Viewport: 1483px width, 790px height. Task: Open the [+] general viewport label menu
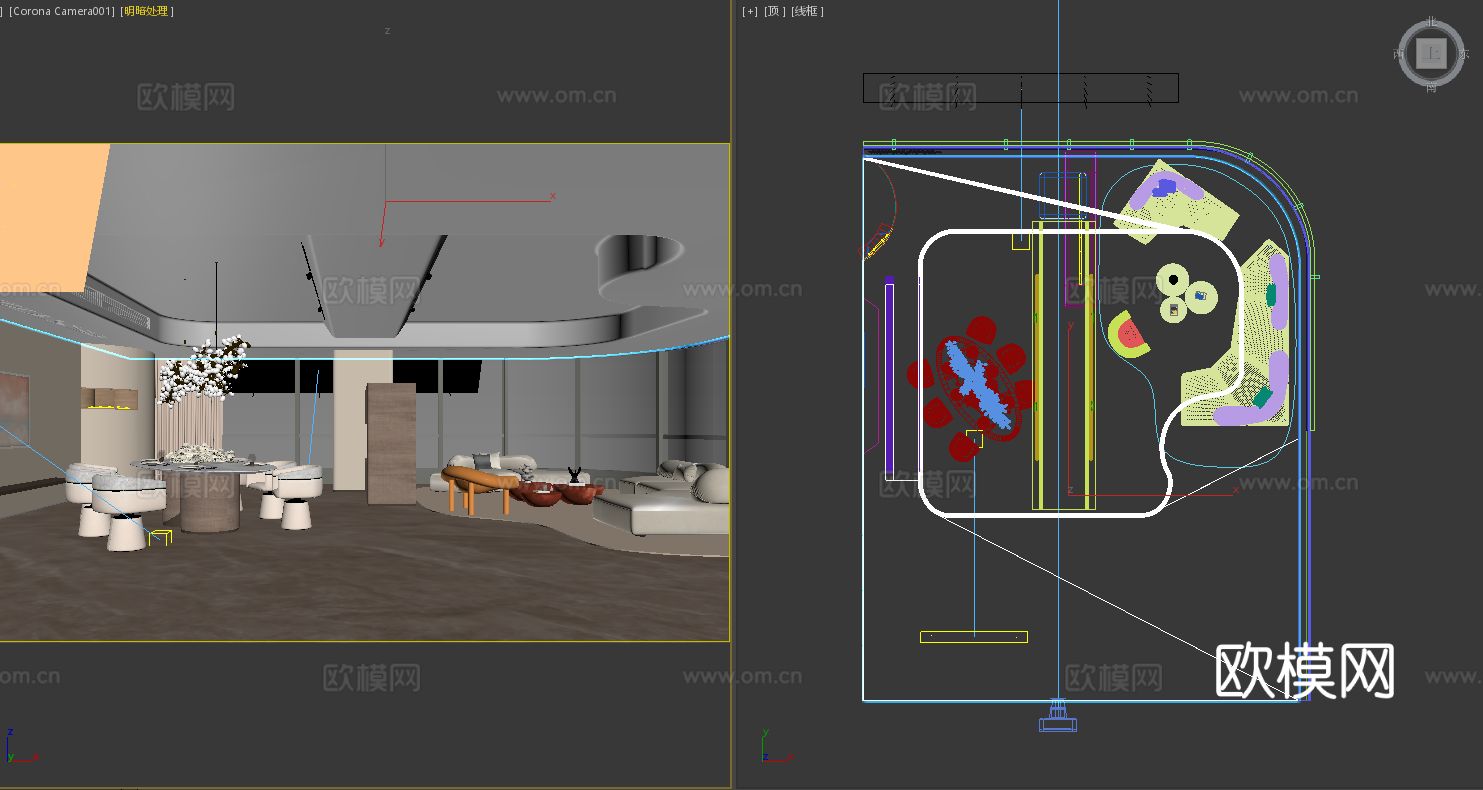click(748, 11)
